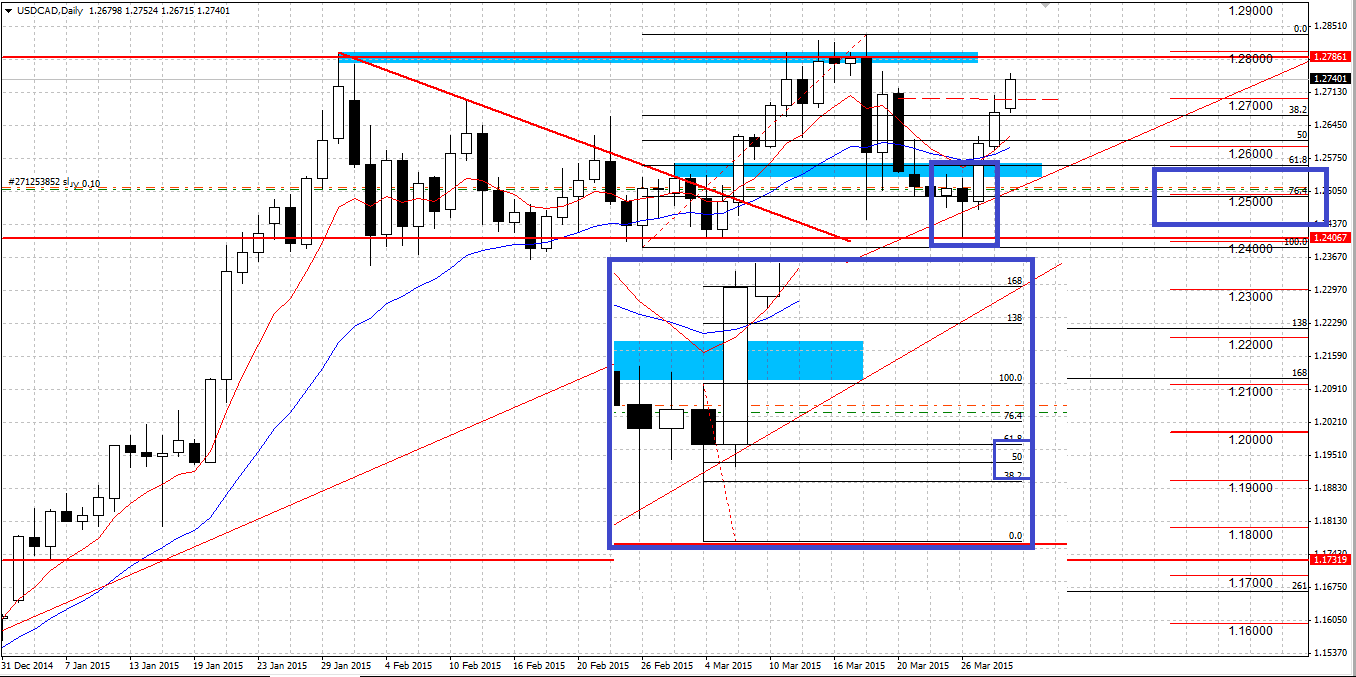Click the red price tag 1.17319

tap(1331, 561)
